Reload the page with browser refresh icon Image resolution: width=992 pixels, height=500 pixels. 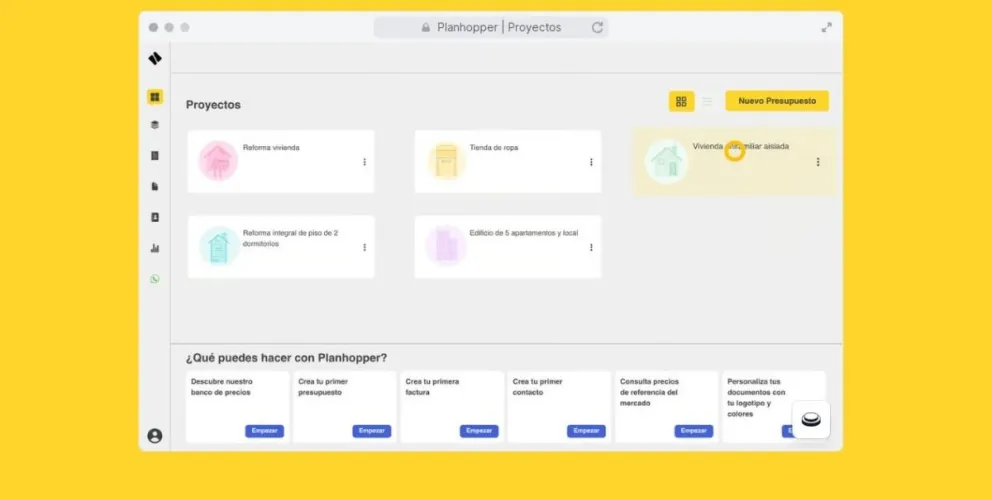point(597,28)
